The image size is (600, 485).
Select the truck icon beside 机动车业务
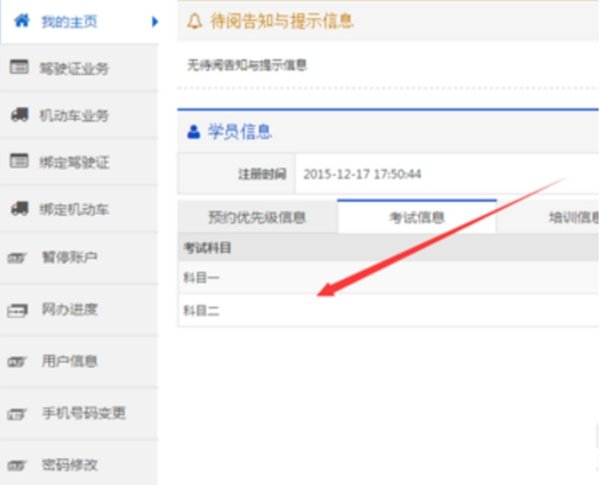18,115
